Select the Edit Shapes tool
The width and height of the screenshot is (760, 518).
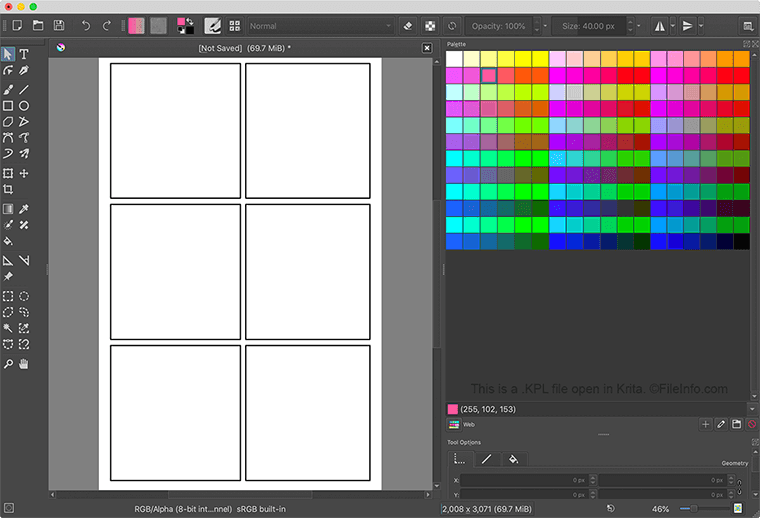coord(8,71)
